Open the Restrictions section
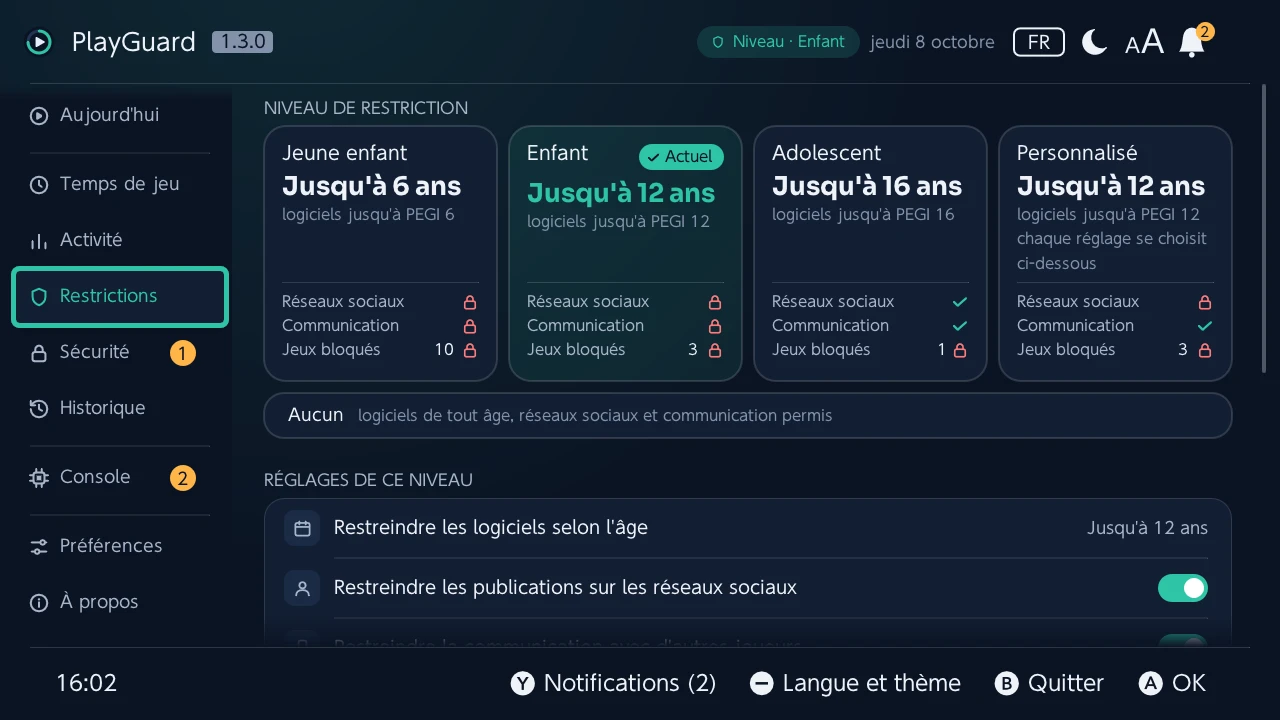The image size is (1280, 720). tap(120, 296)
